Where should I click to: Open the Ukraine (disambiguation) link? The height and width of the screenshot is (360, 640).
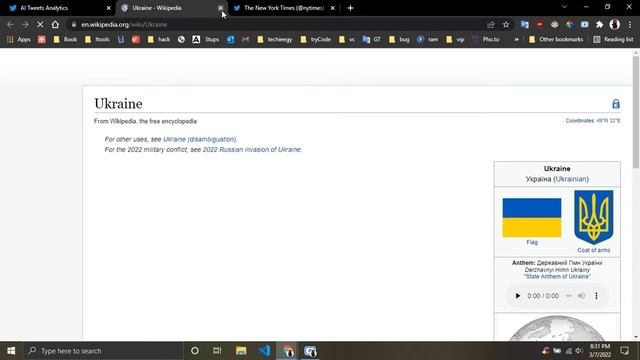click(199, 139)
